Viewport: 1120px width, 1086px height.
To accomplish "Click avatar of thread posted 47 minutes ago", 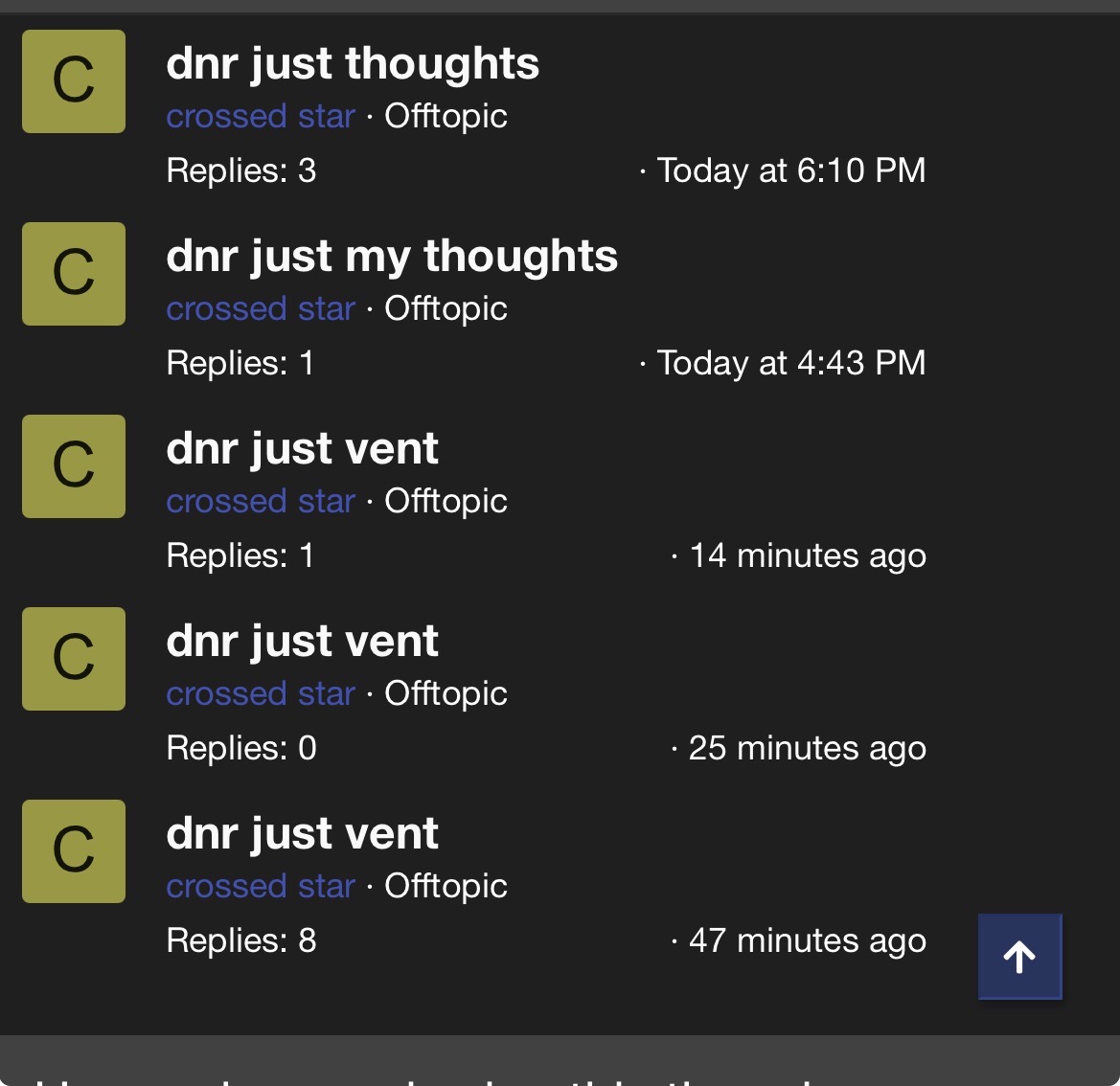I will [74, 851].
